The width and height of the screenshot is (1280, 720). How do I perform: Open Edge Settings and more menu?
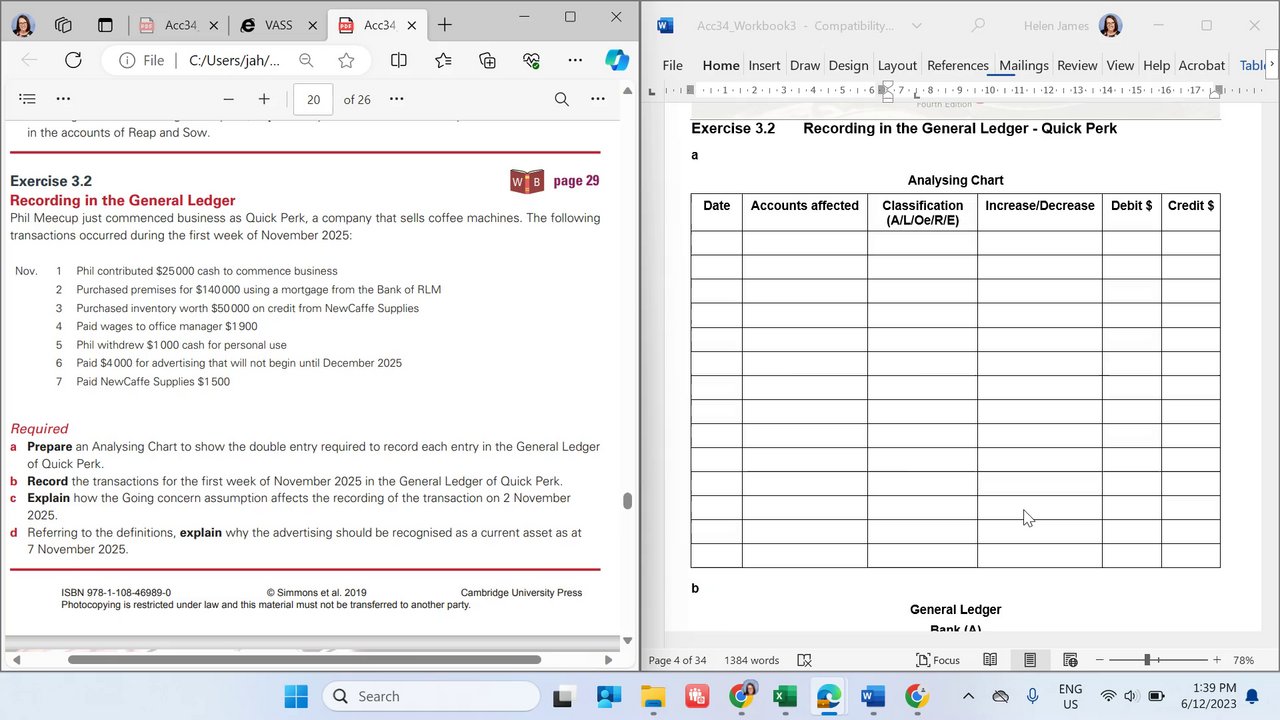pyautogui.click(x=575, y=60)
